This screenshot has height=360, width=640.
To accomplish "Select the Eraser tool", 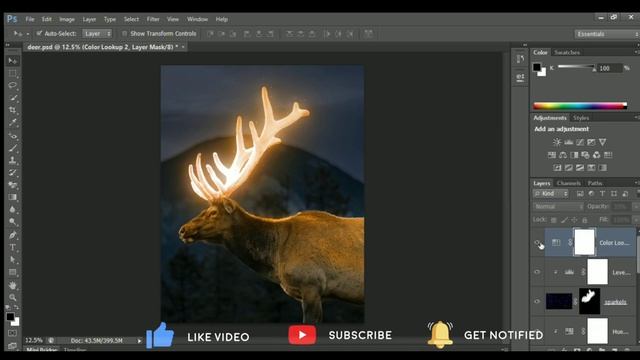I will coord(13,185).
